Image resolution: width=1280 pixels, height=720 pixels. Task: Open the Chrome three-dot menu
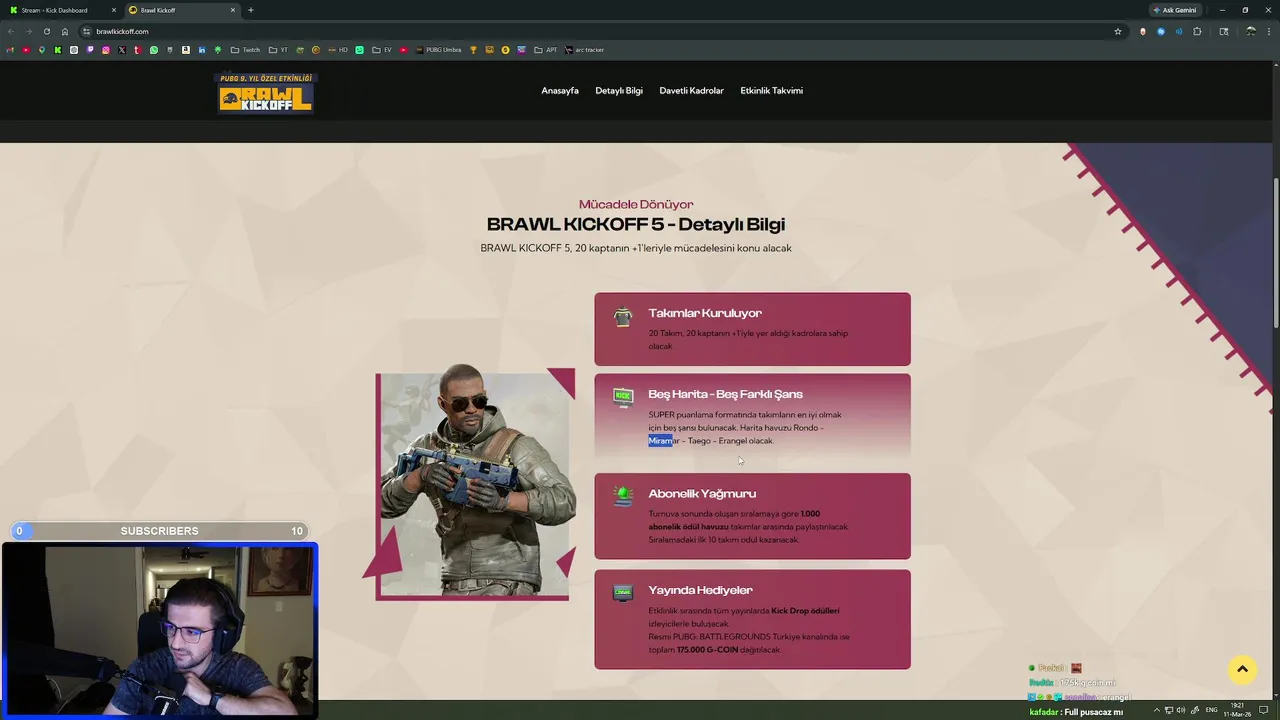1269,31
